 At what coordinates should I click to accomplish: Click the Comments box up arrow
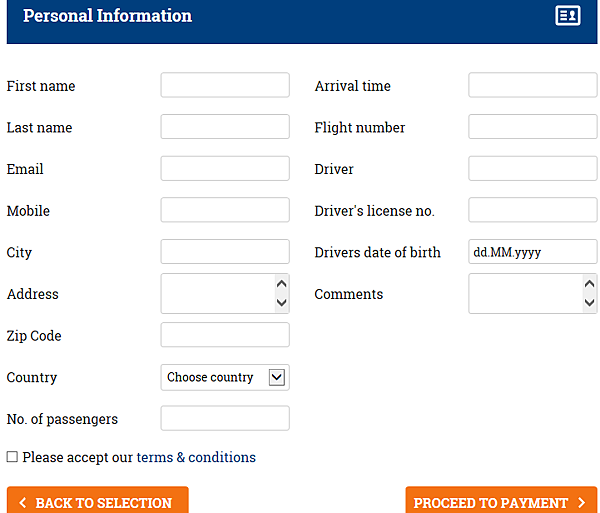589,284
